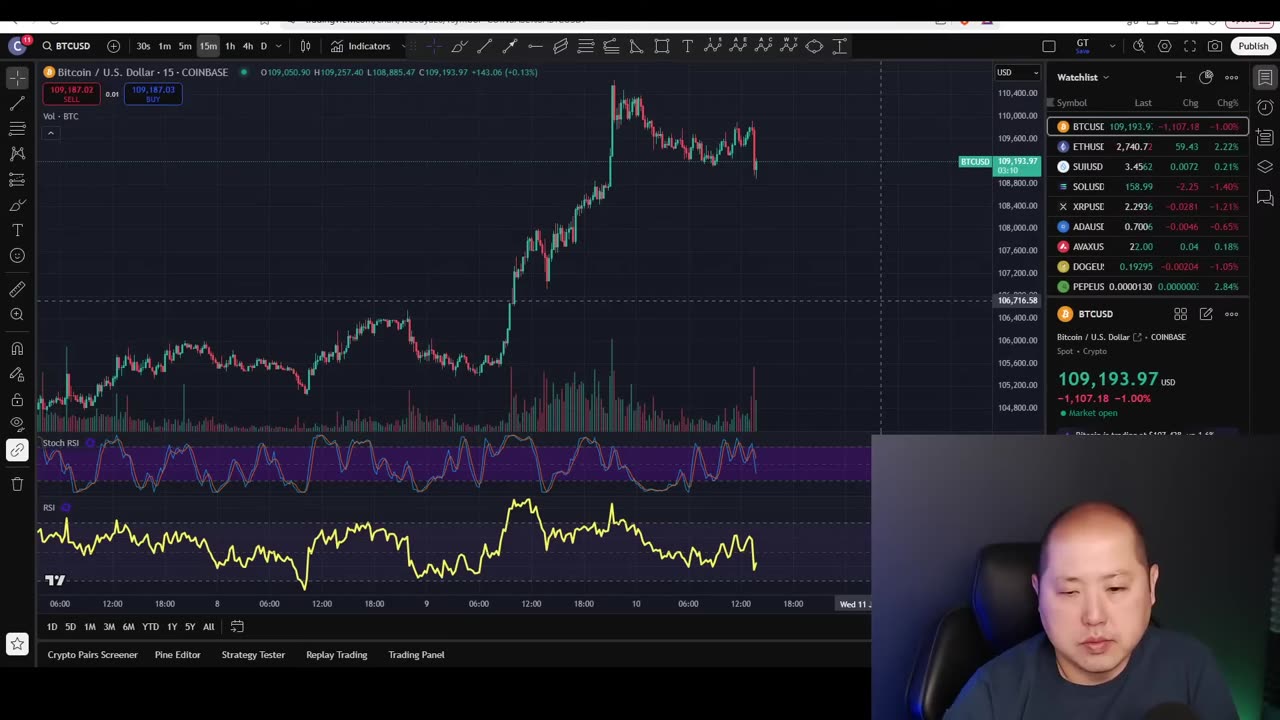Open the chat bubble icon in right sidebar

(x=1265, y=197)
